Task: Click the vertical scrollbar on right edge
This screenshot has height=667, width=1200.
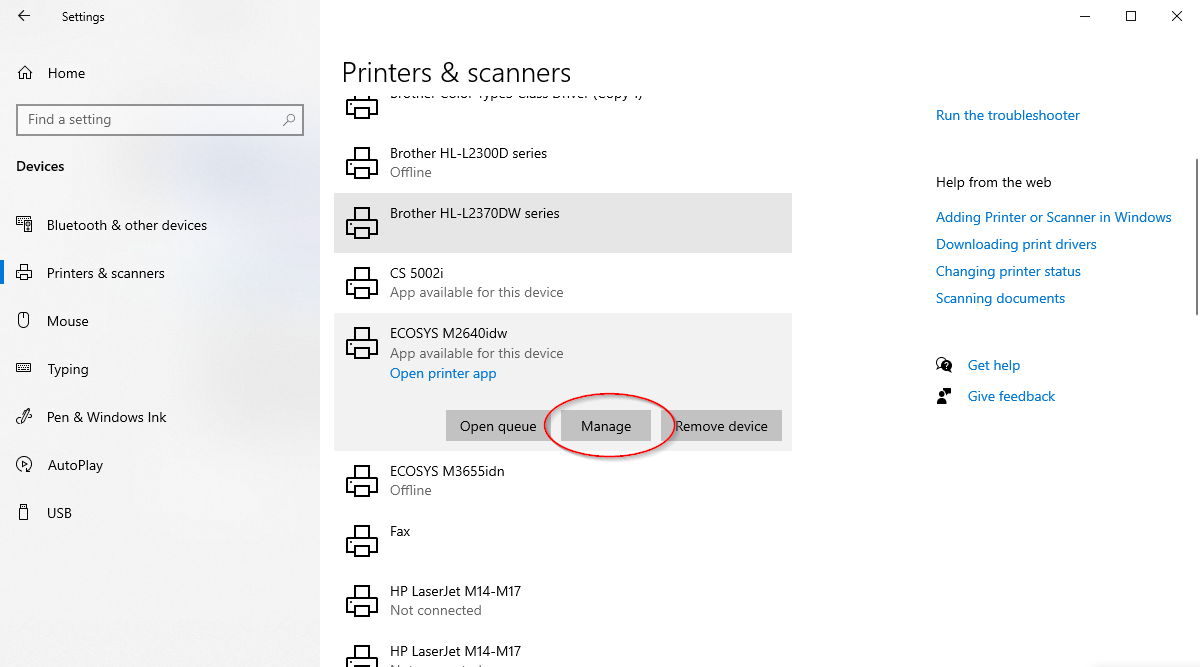Action: point(1196,236)
